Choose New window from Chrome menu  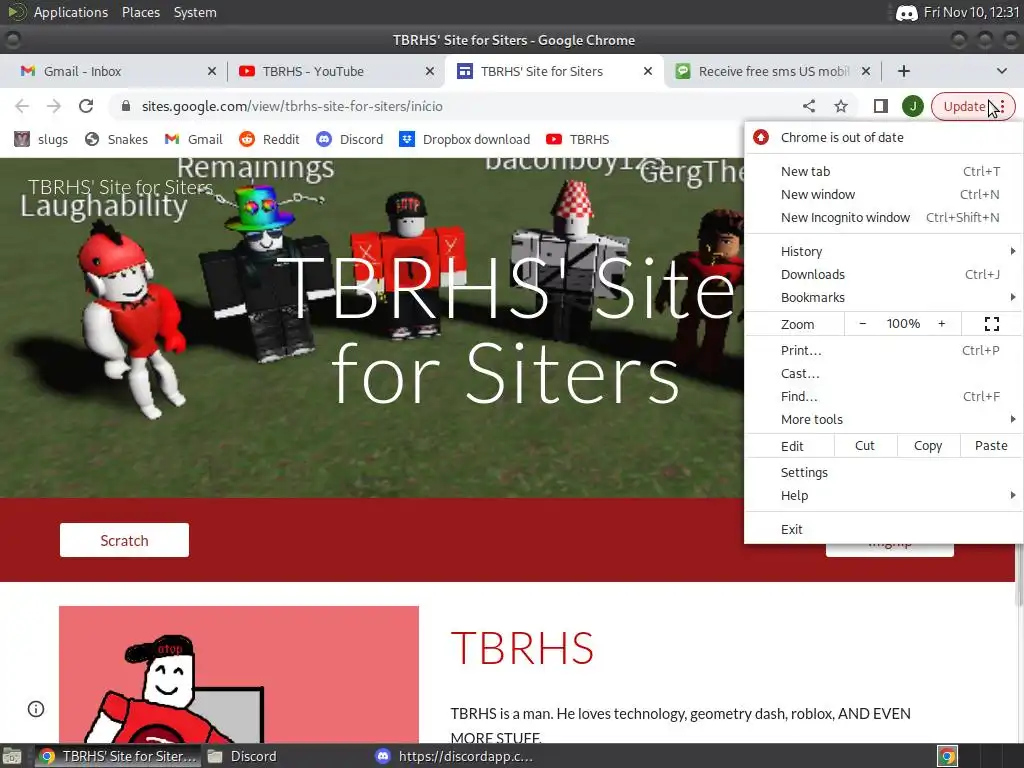click(883, 194)
